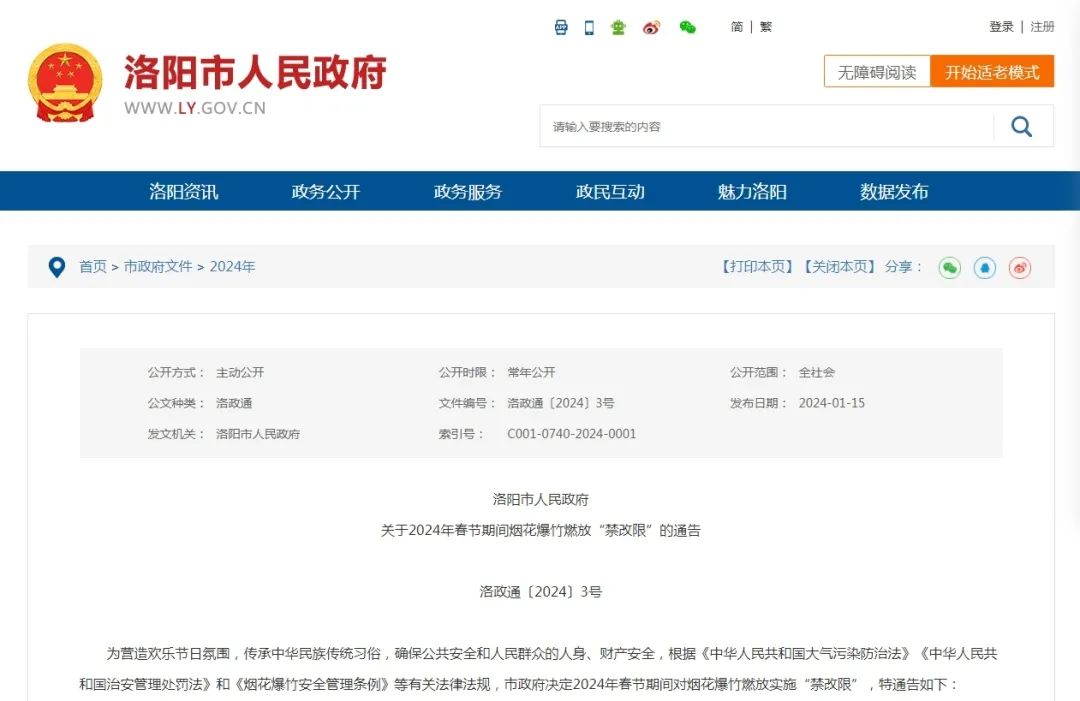
Task: Share page via green WeChat circle icon
Action: point(949,268)
